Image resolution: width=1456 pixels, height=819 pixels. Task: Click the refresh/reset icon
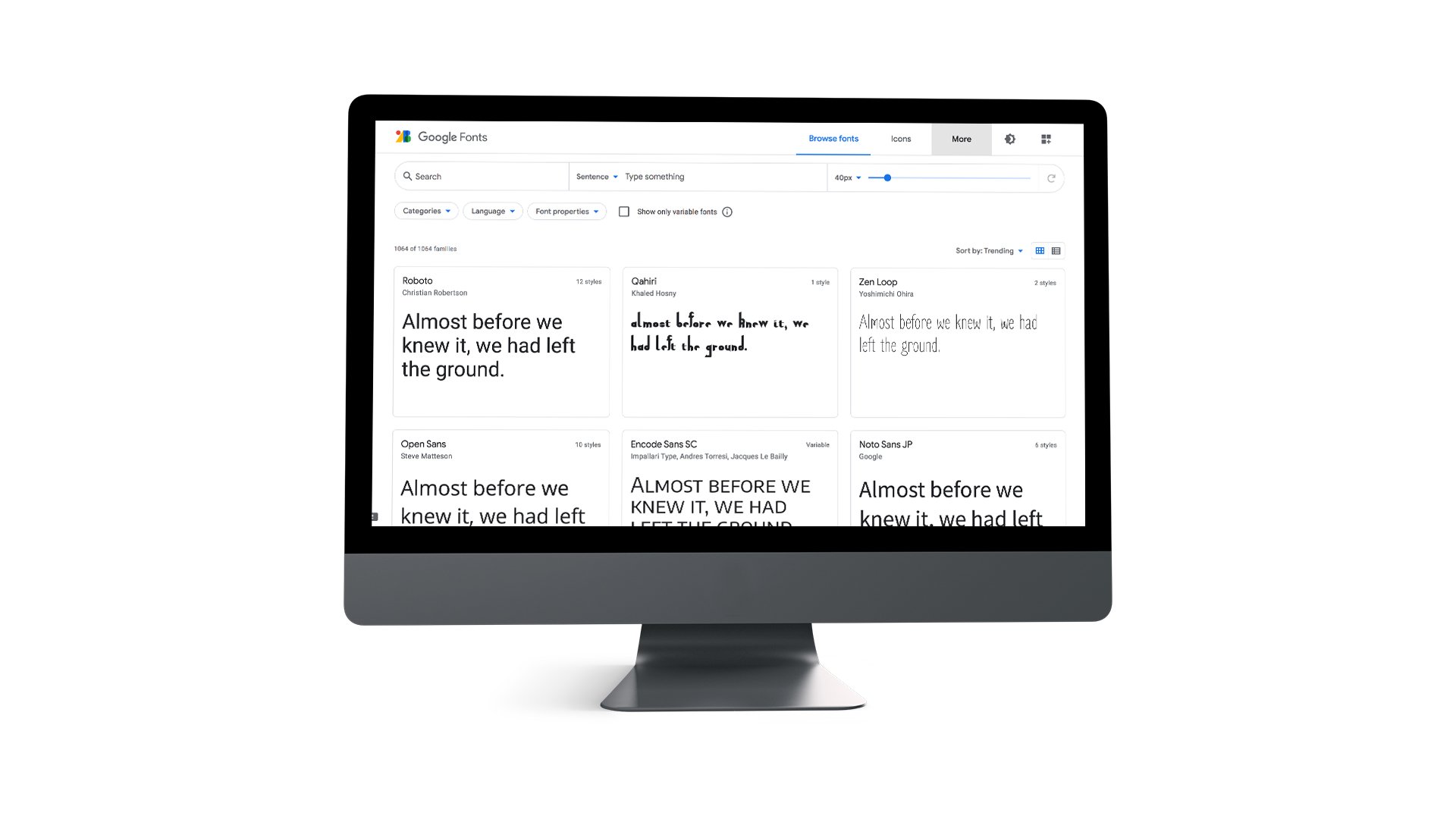[x=1051, y=178]
